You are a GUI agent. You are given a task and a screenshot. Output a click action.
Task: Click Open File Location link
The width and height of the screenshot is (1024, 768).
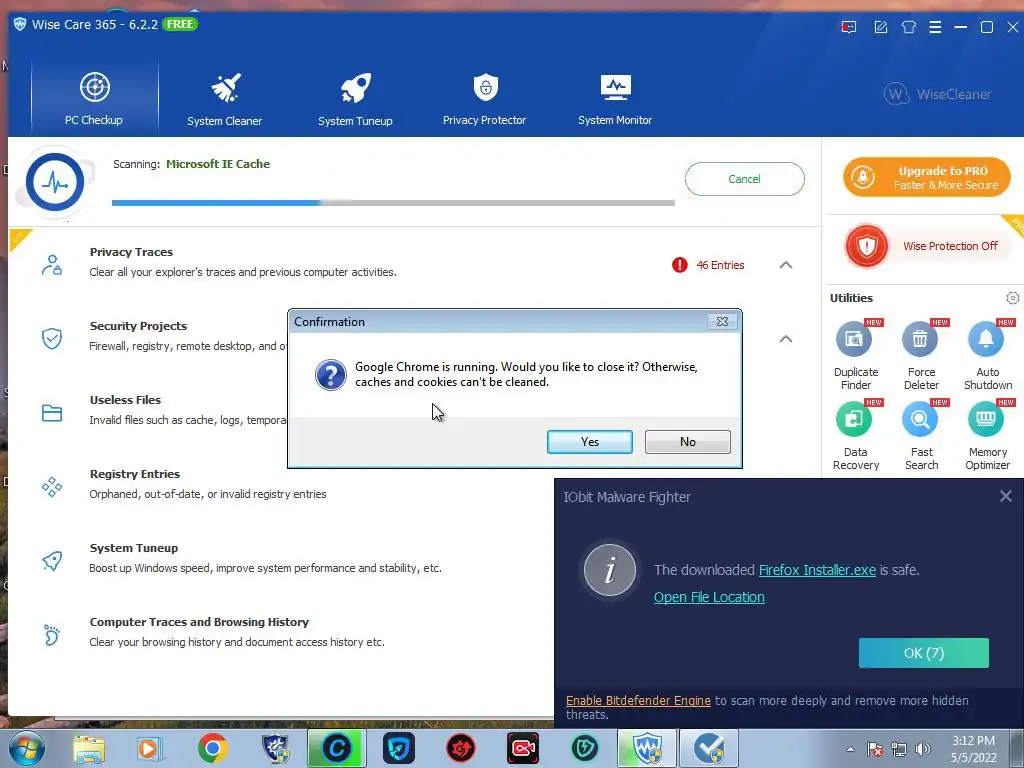tap(709, 598)
